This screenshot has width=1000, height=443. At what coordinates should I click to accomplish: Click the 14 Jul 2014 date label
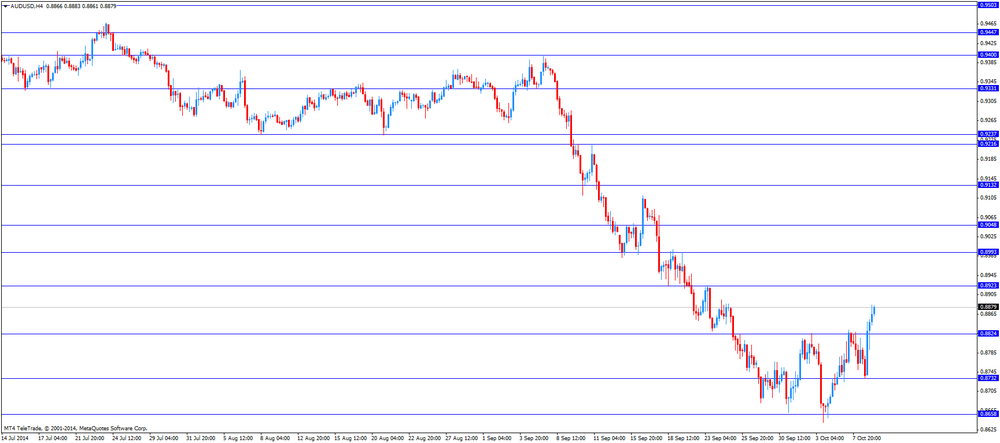click(16, 439)
